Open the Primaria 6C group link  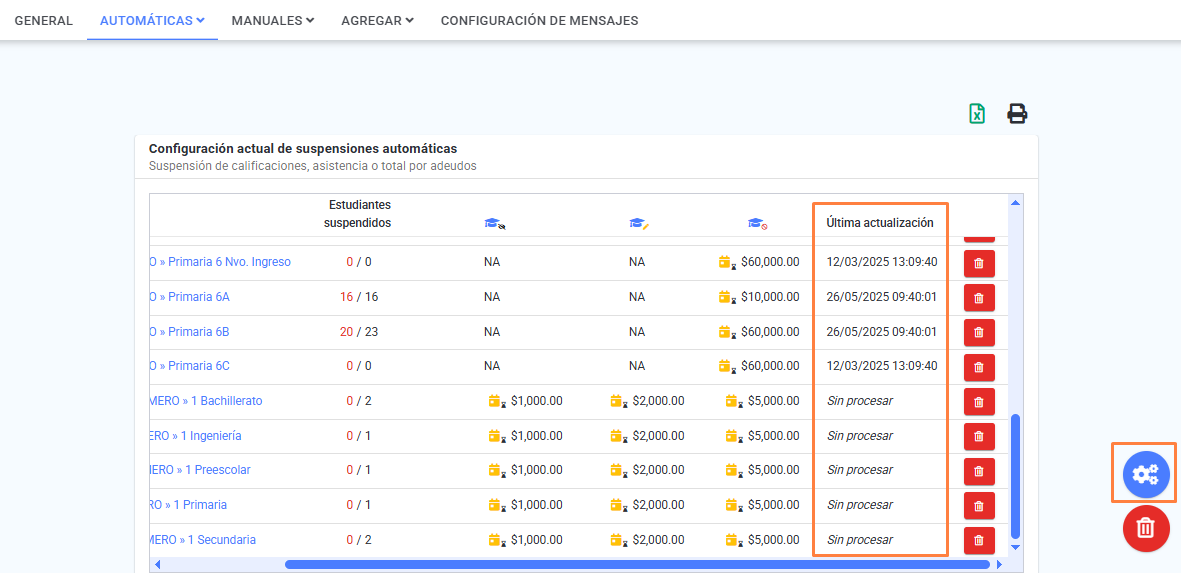(x=190, y=366)
